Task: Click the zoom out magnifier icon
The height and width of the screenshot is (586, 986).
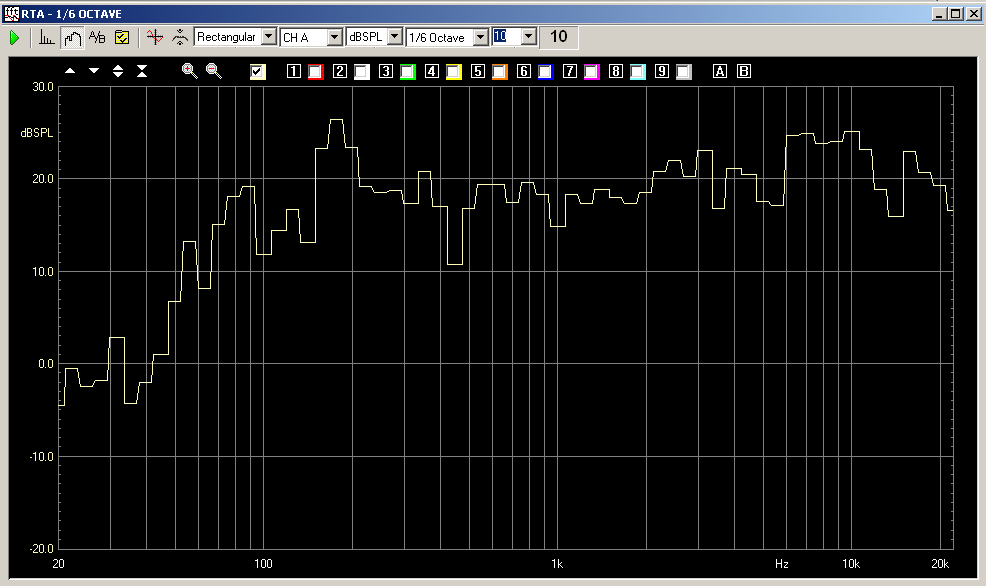Action: pyautogui.click(x=213, y=71)
